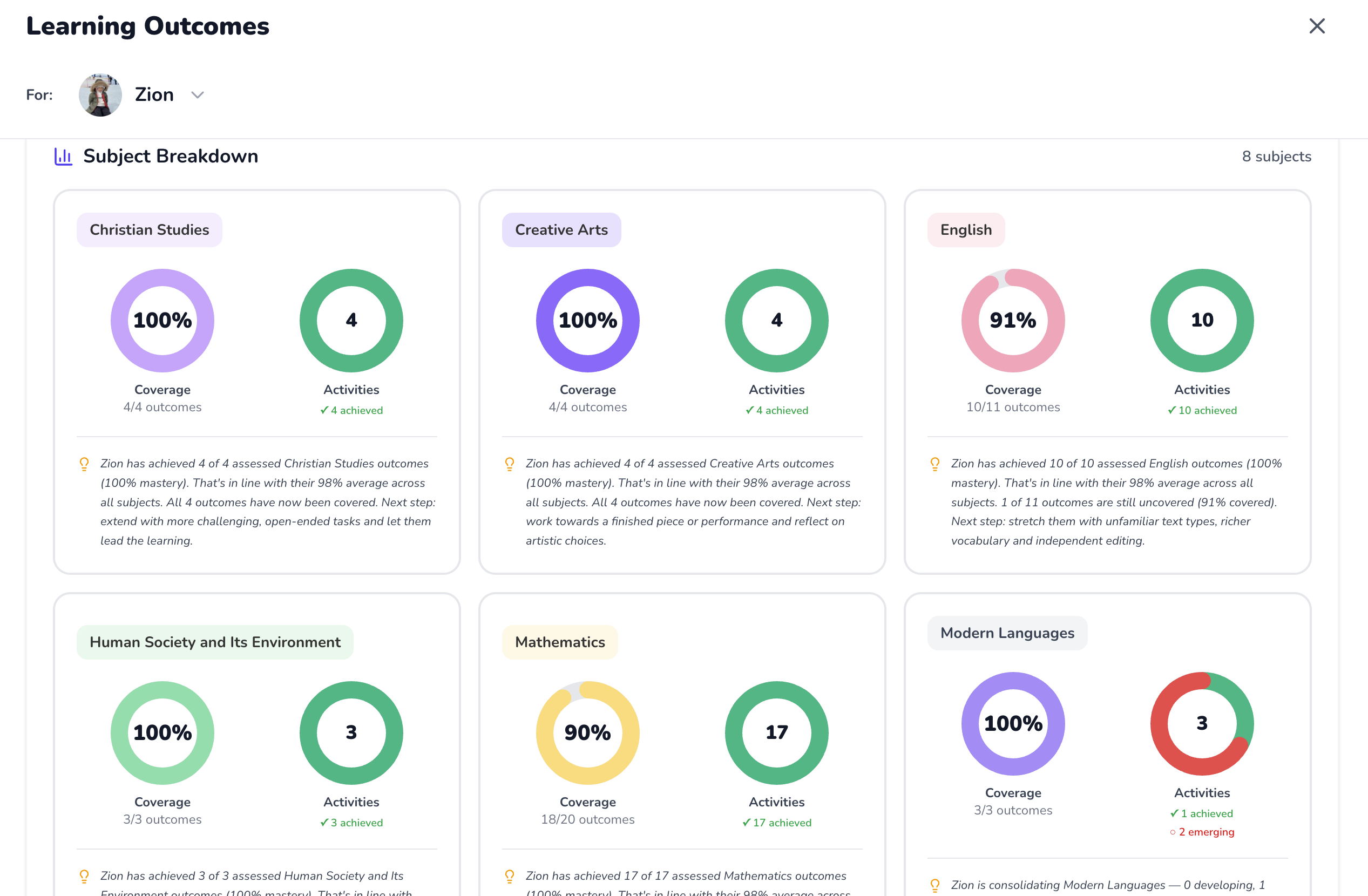Click Human Society activities ring showing 3
This screenshot has width=1368, height=896.
tap(351, 732)
